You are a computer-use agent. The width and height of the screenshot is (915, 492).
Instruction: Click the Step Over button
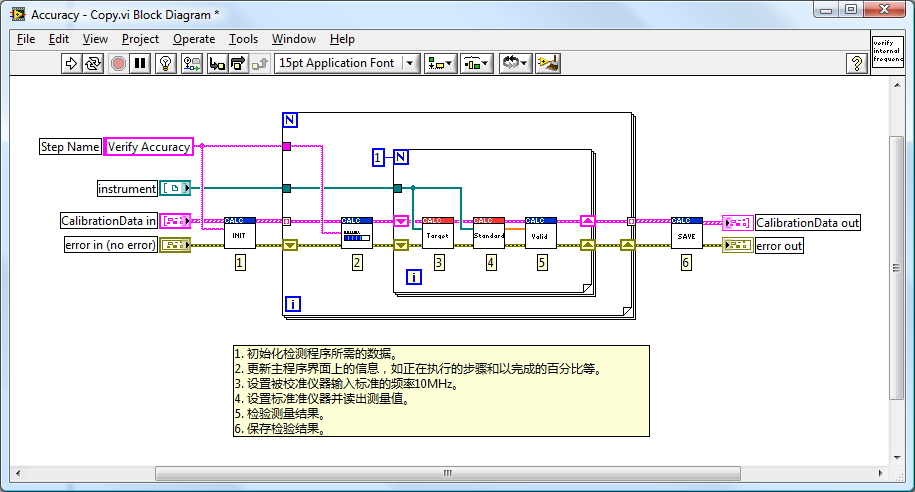pyautogui.click(x=237, y=63)
